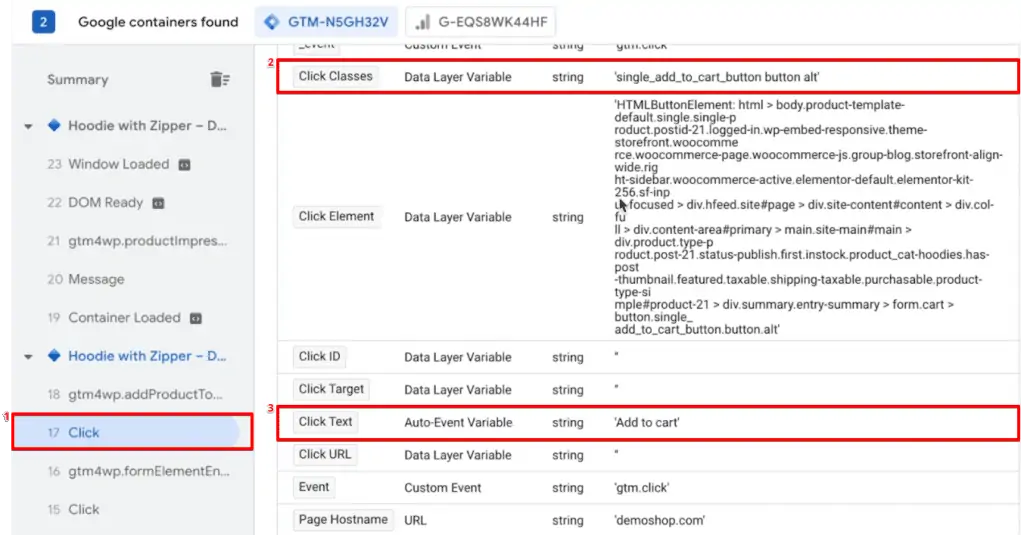Click 'string' in the Page Hostname row
This screenshot has height=535, width=1024.
[x=568, y=521]
